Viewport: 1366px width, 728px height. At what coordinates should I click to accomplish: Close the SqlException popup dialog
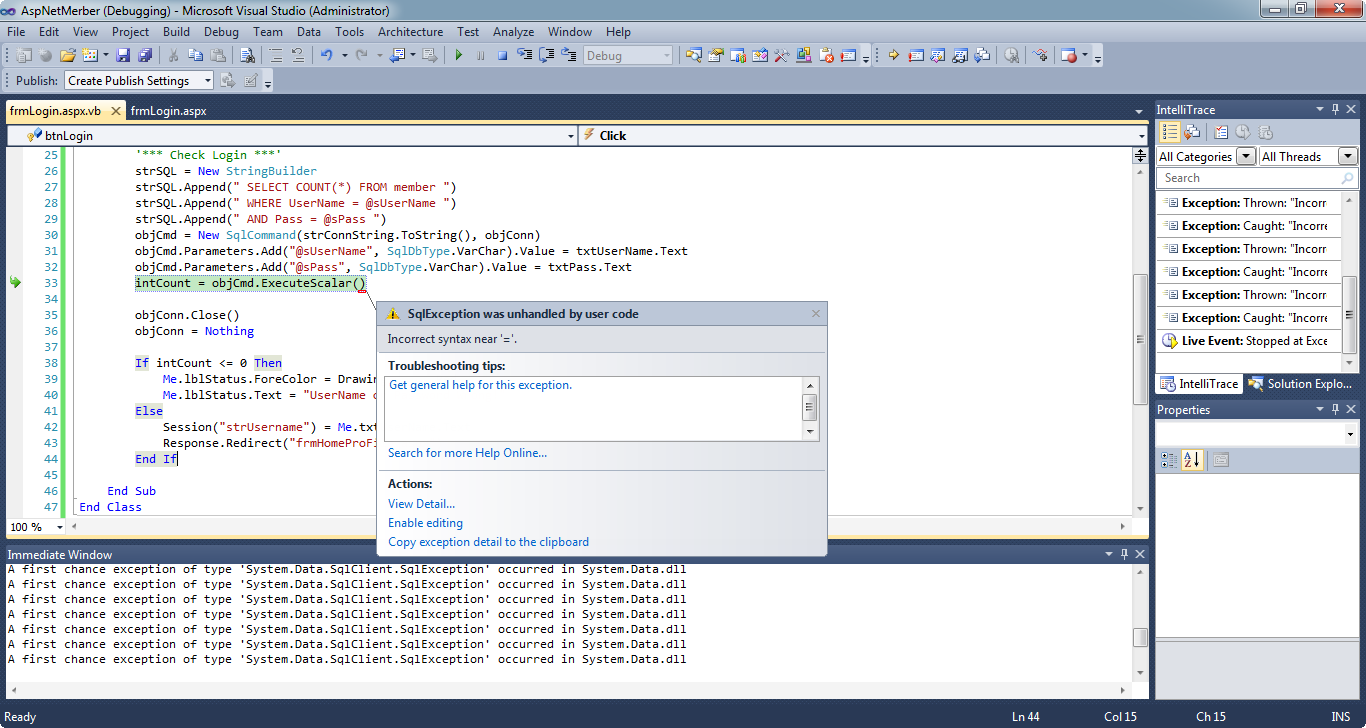point(815,313)
